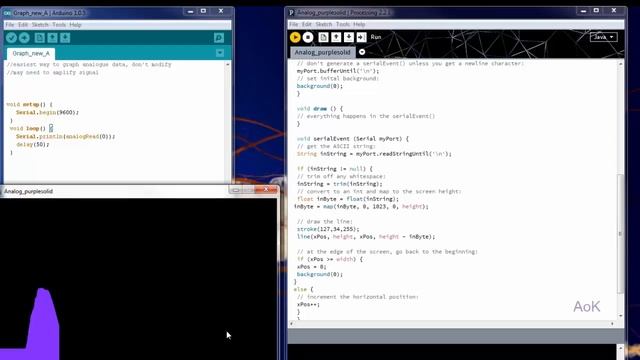Click 'void serialEvent (Serial myPort)' line

click(352, 139)
